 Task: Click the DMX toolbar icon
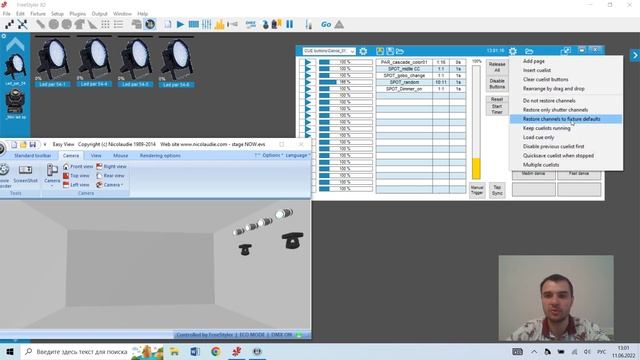[251, 24]
